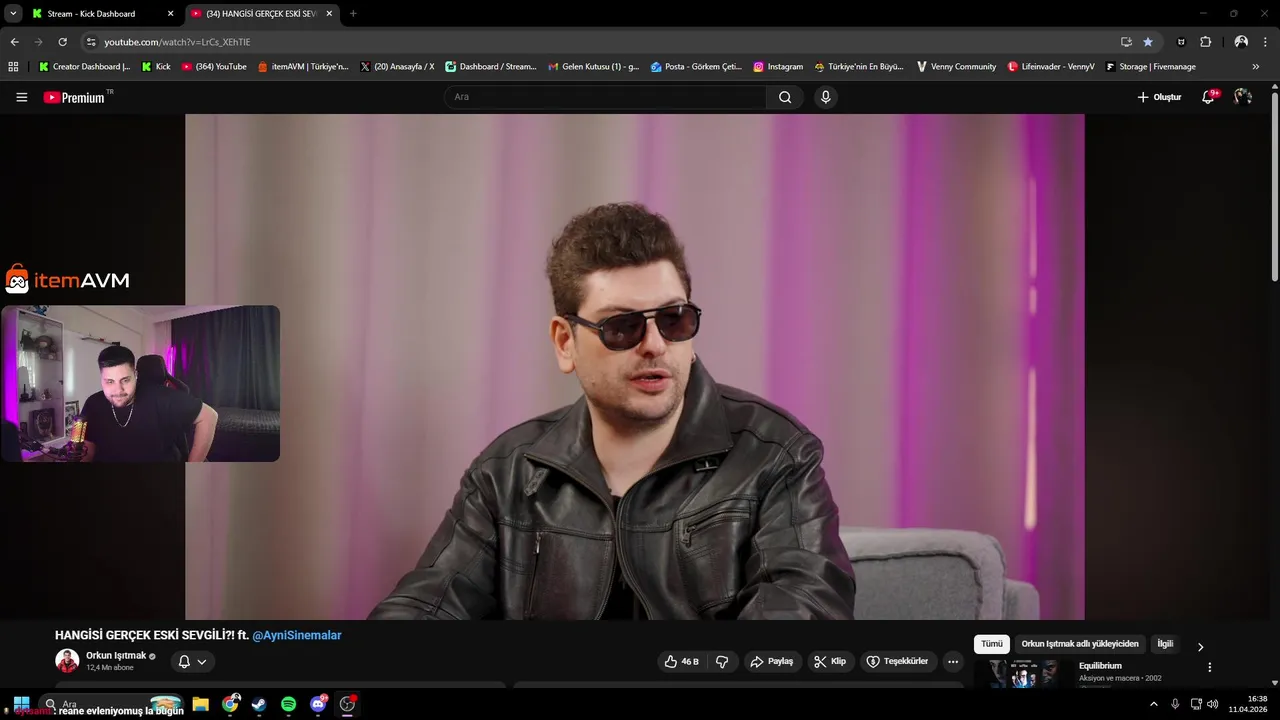Image resolution: width=1280 pixels, height=720 pixels.
Task: Select 'Orkun Işıtmak adlı yükleyiciden' chip
Action: pyautogui.click(x=1079, y=644)
